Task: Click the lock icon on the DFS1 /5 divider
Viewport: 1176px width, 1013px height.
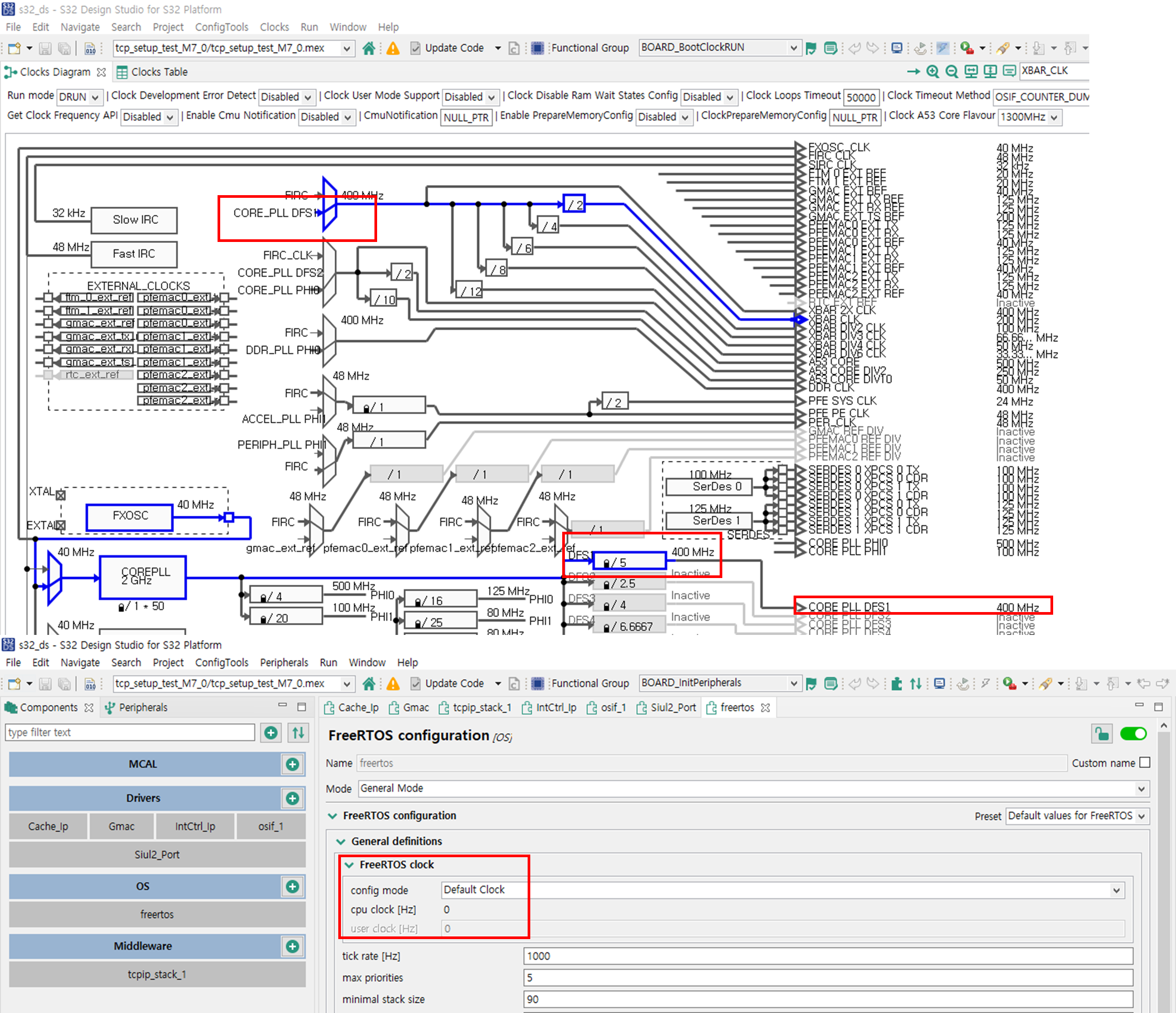Action: [606, 563]
